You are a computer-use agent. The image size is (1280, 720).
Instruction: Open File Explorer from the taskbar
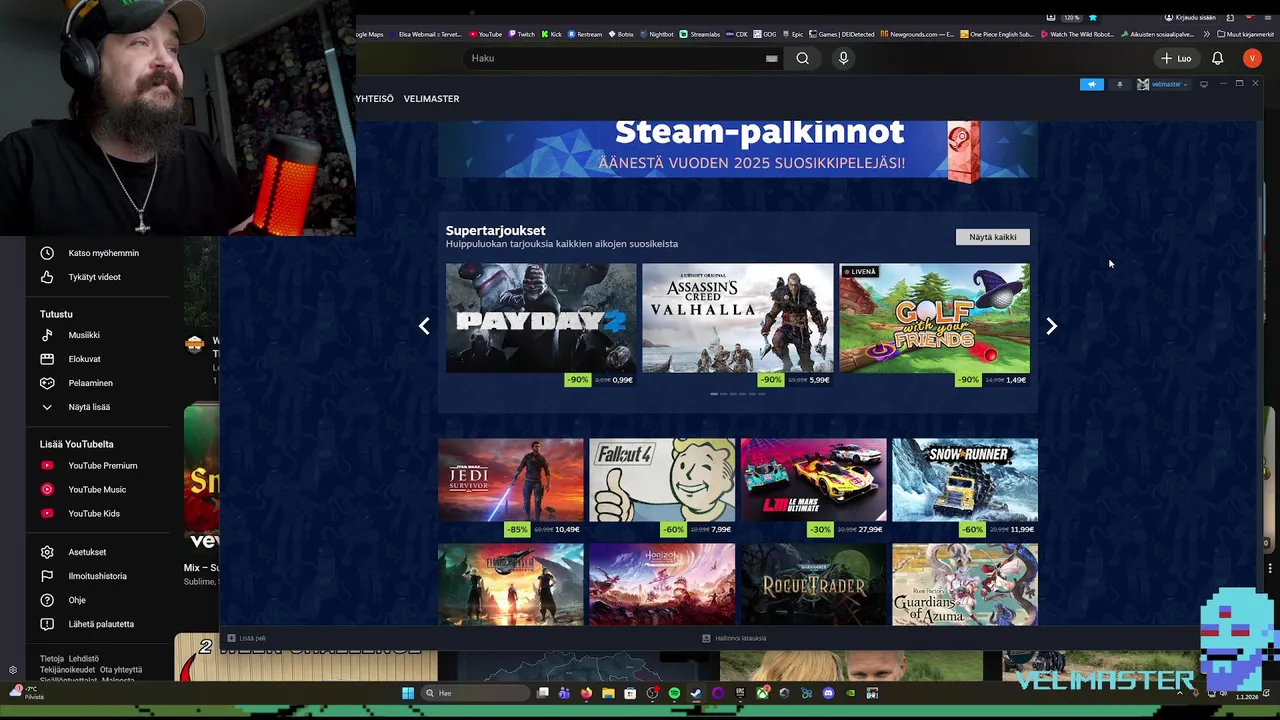[x=608, y=693]
